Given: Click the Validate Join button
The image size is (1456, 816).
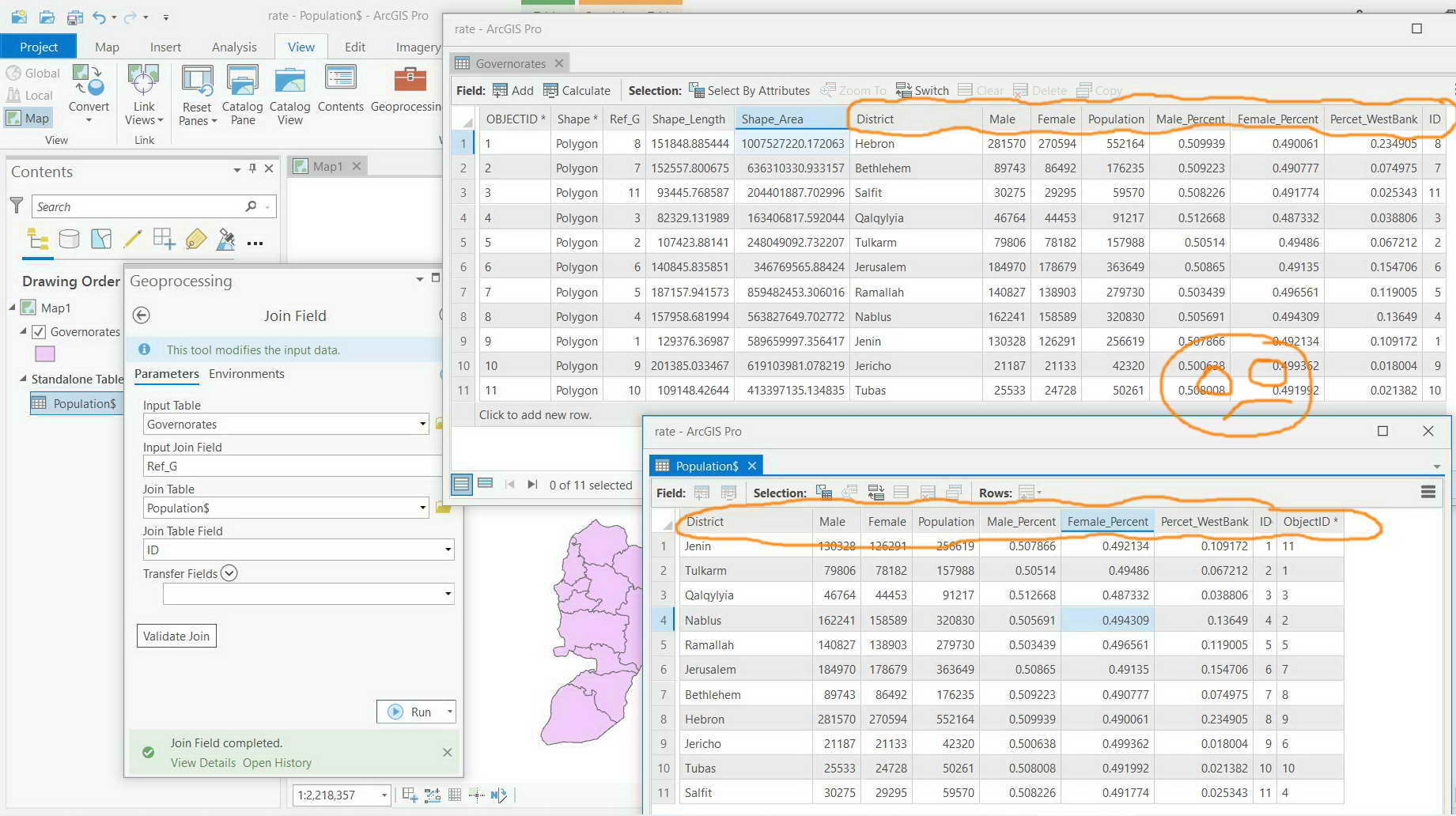Looking at the screenshot, I should click(176, 636).
